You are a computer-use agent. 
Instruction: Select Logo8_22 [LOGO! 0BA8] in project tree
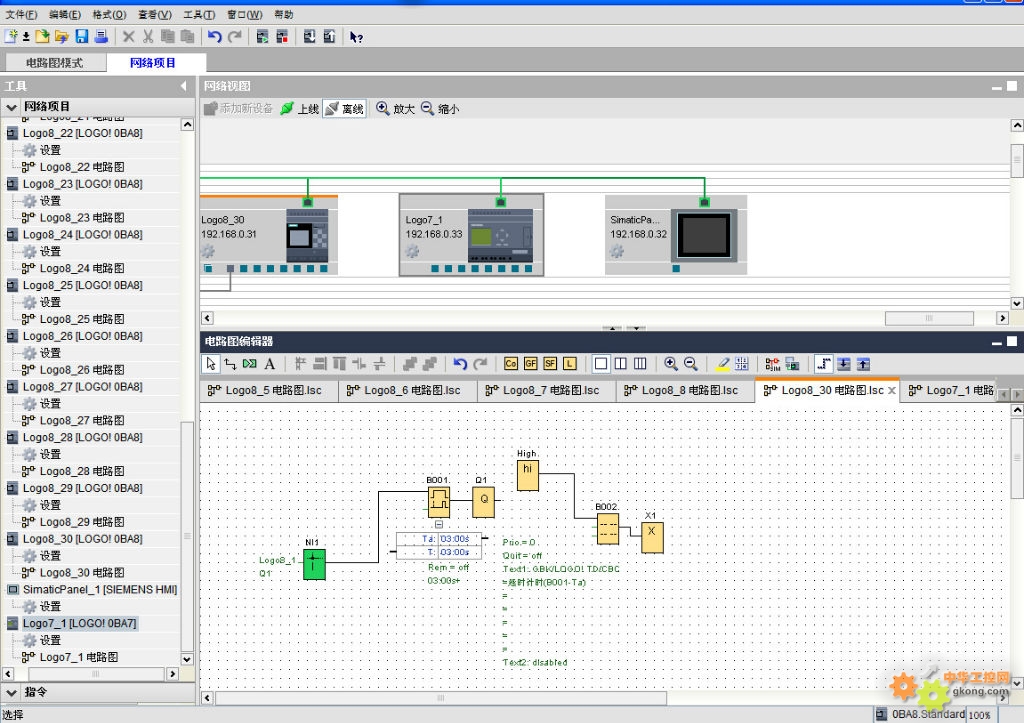click(x=82, y=133)
